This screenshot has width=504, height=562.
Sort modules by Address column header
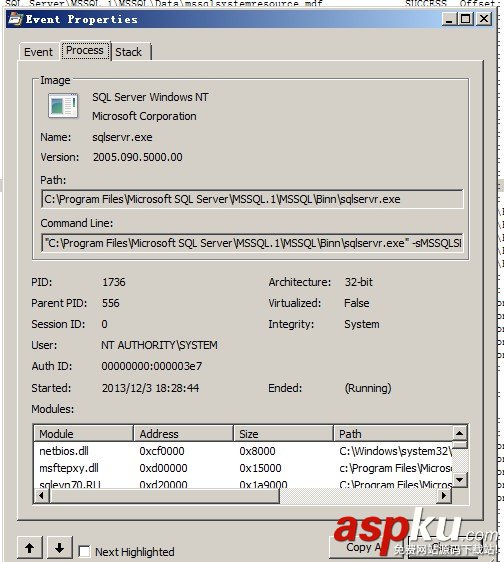tap(184, 434)
